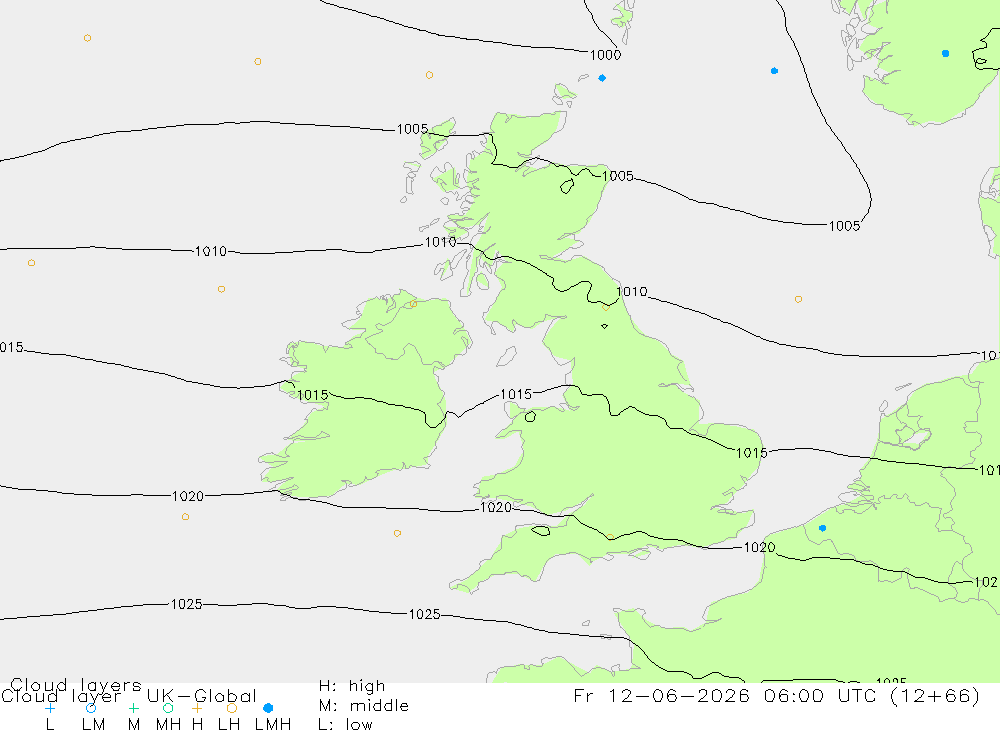Click the 1010 label on England's northeast coast

(x=632, y=292)
